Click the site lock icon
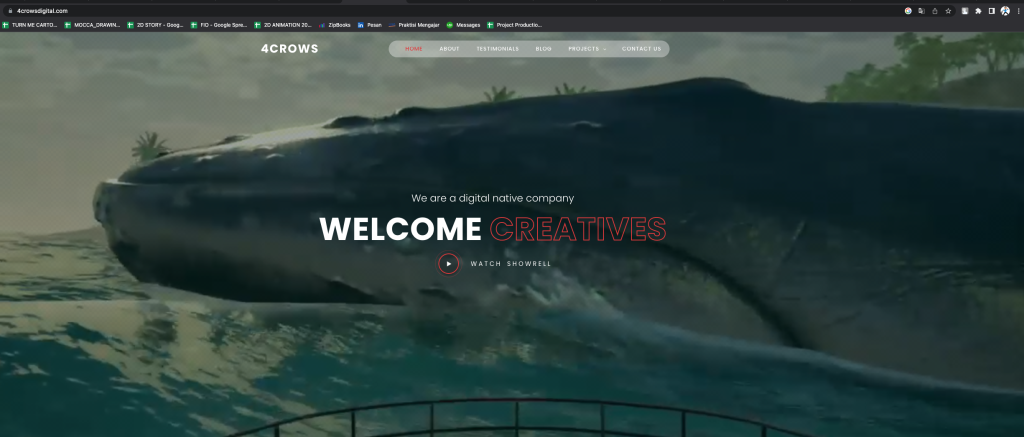 [x=9, y=10]
